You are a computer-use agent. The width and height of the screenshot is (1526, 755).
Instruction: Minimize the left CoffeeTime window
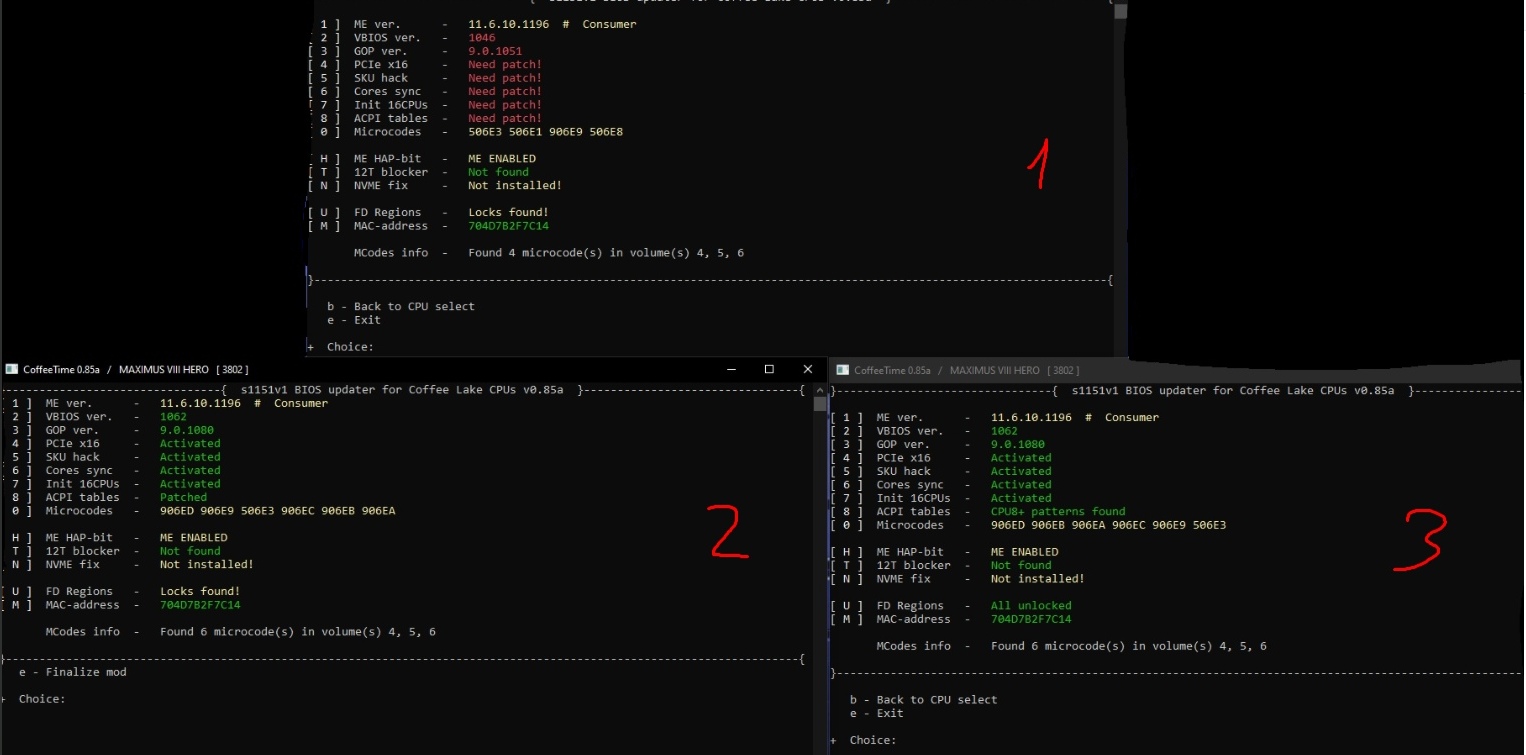pyautogui.click(x=729, y=369)
